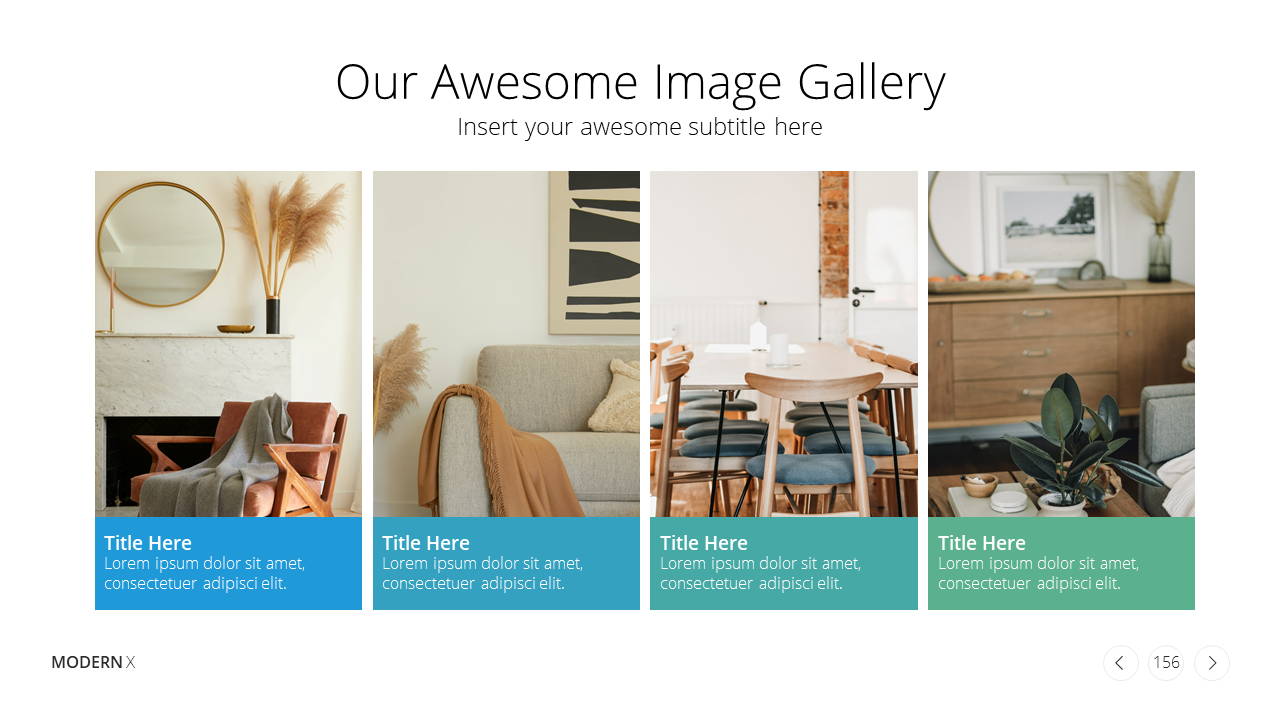Image resolution: width=1280 pixels, height=720 pixels.
Task: Click the lorem ipsum text under sofa photo
Action: click(x=482, y=573)
